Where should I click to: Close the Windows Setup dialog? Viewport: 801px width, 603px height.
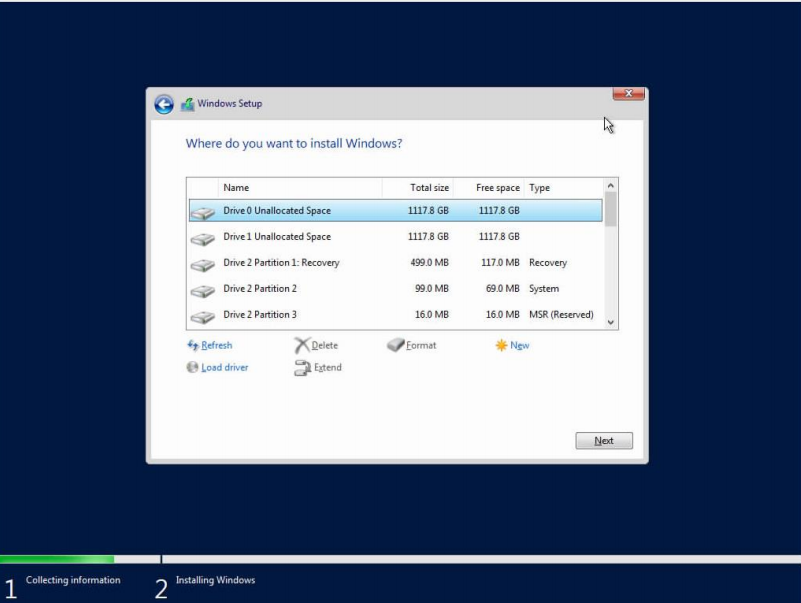click(628, 94)
